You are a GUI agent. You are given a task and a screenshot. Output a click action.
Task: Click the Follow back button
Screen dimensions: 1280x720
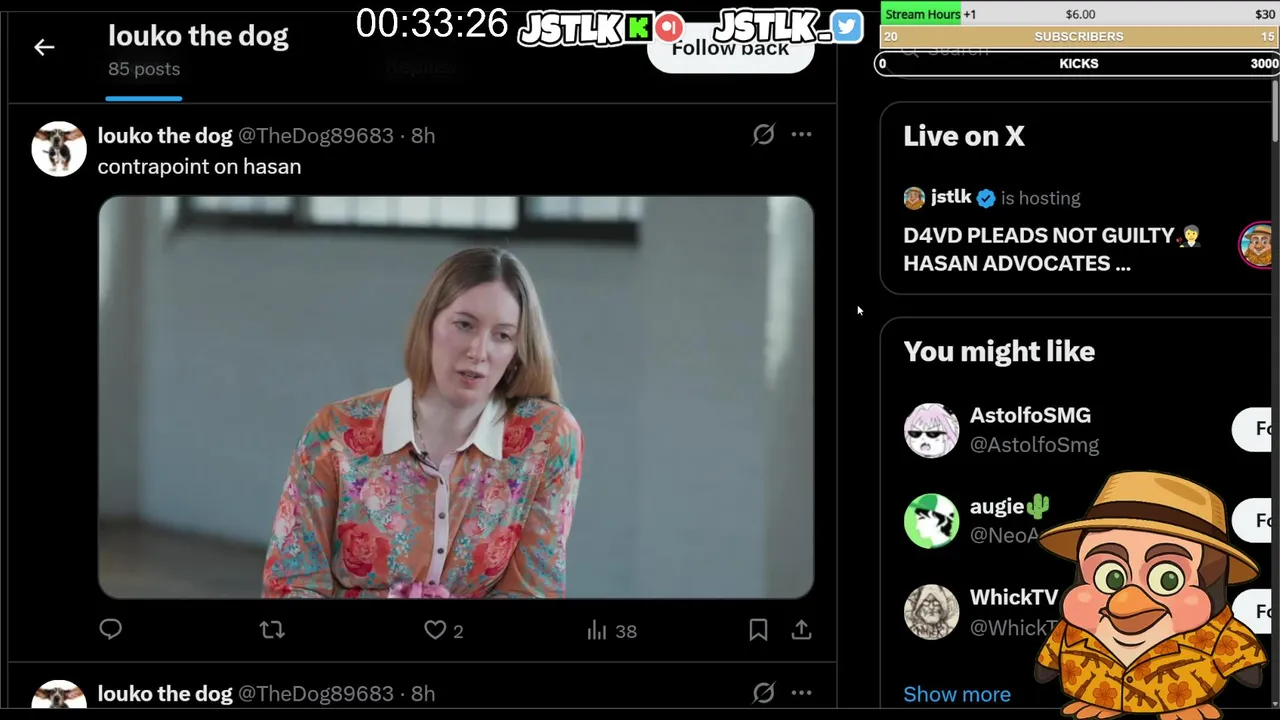[x=730, y=48]
